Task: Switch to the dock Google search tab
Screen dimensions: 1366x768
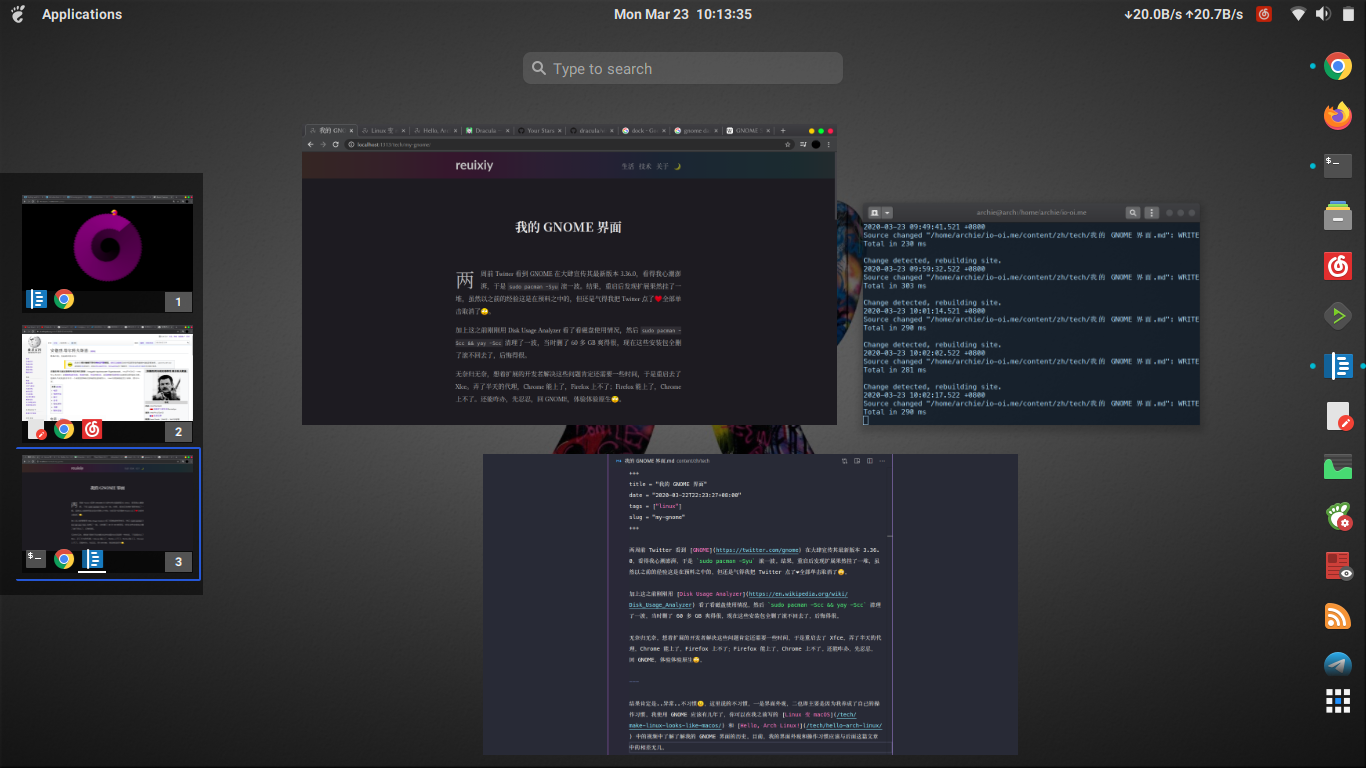Action: pyautogui.click(x=641, y=131)
